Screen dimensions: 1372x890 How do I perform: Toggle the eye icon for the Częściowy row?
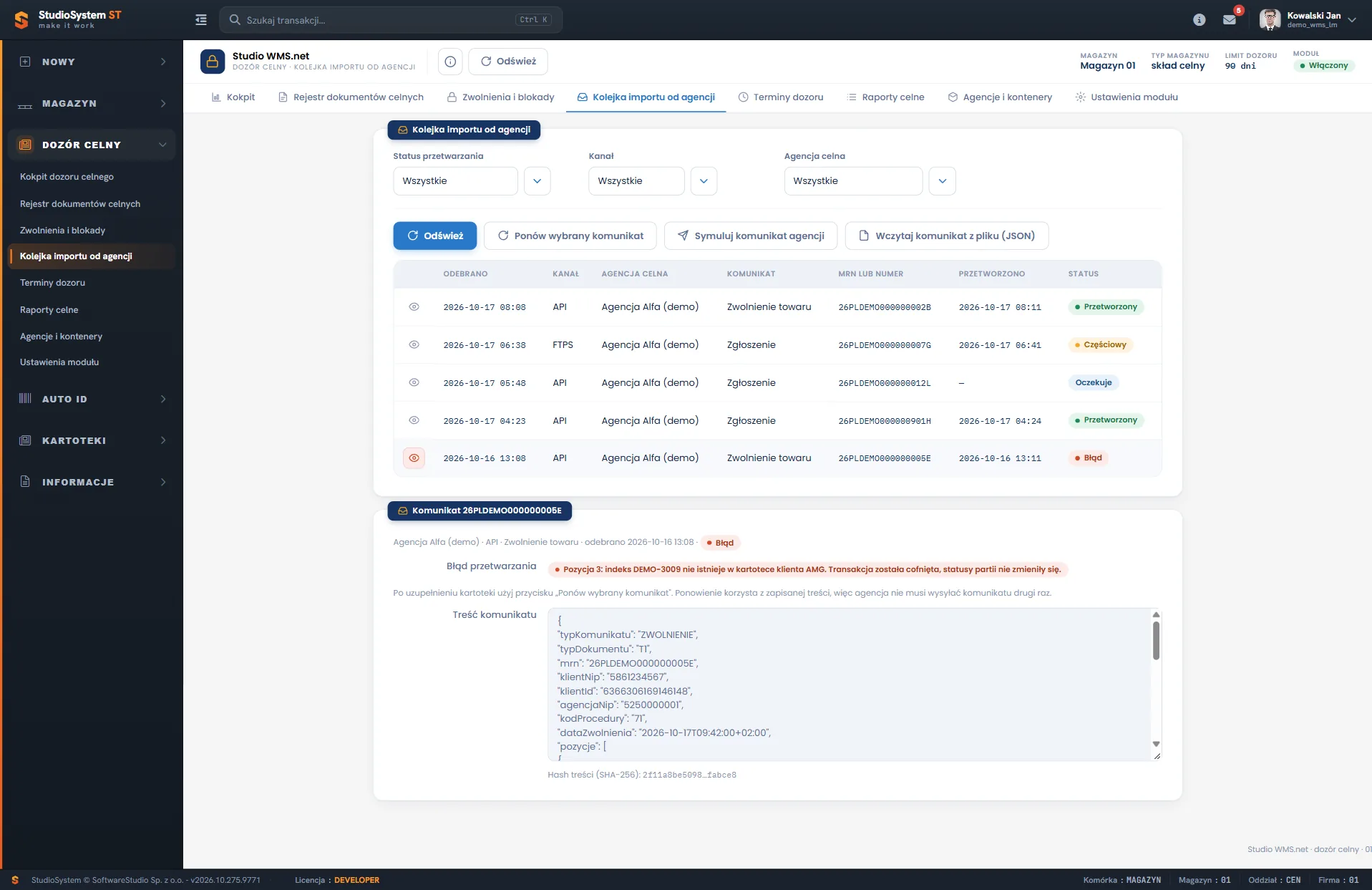[414, 344]
